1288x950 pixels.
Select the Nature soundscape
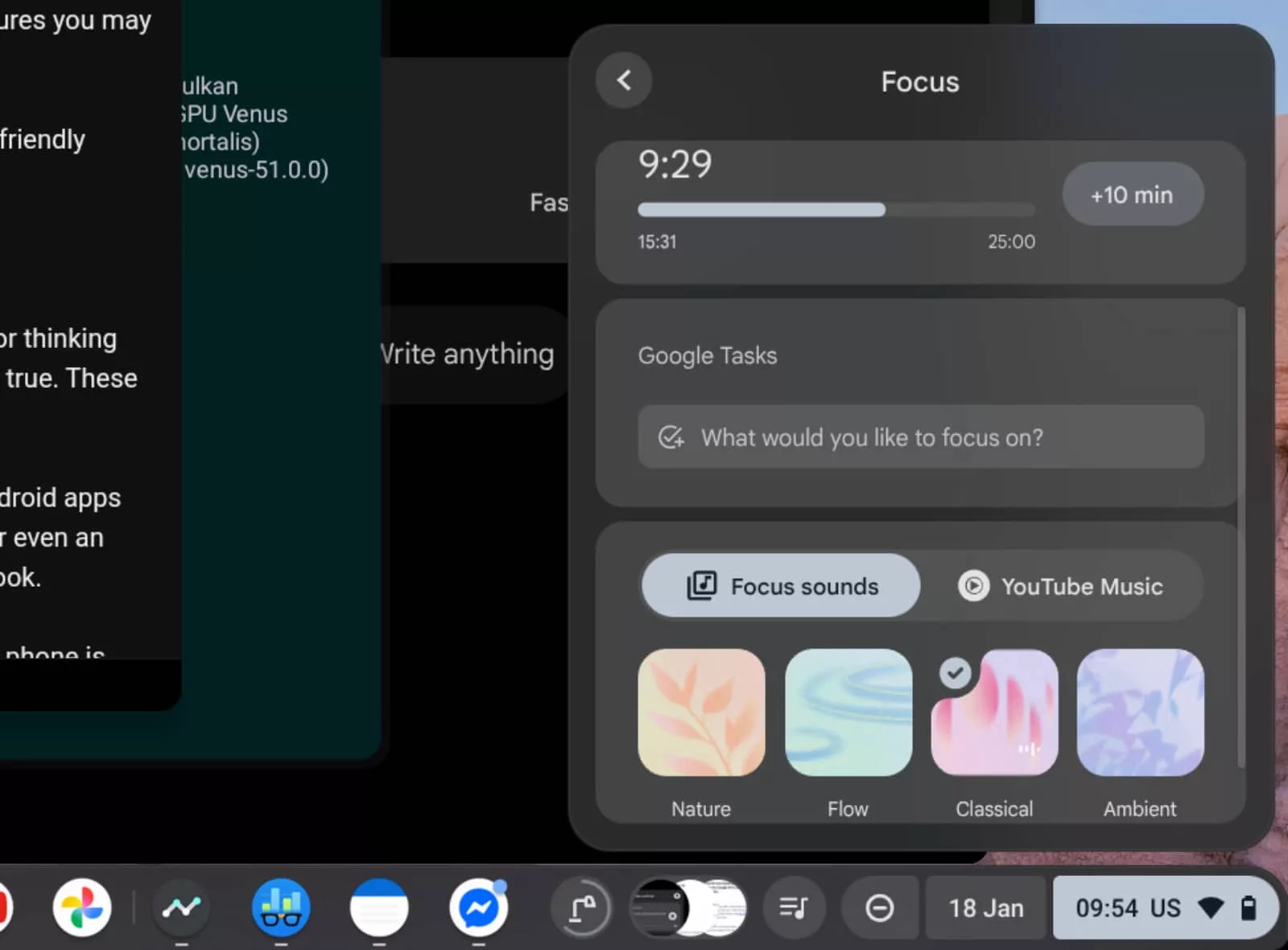701,712
